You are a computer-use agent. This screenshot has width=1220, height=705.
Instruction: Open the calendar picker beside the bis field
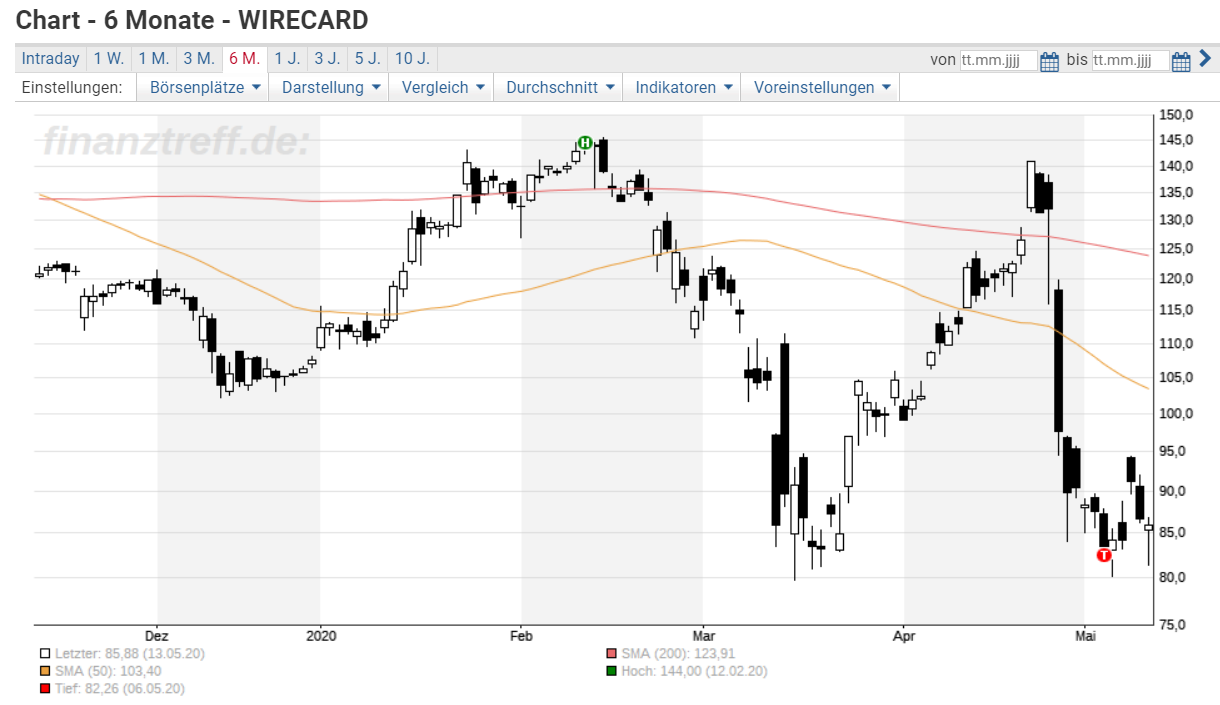[1180, 61]
